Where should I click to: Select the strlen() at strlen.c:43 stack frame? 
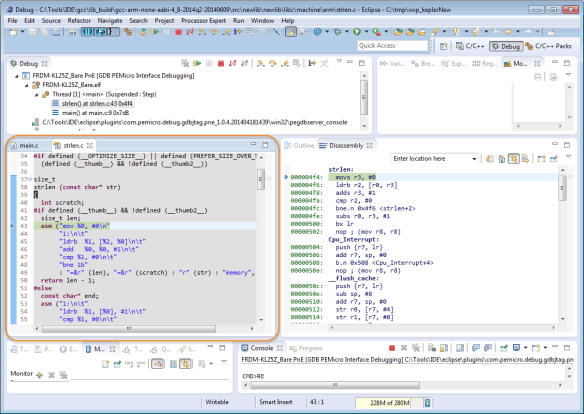(x=92, y=104)
